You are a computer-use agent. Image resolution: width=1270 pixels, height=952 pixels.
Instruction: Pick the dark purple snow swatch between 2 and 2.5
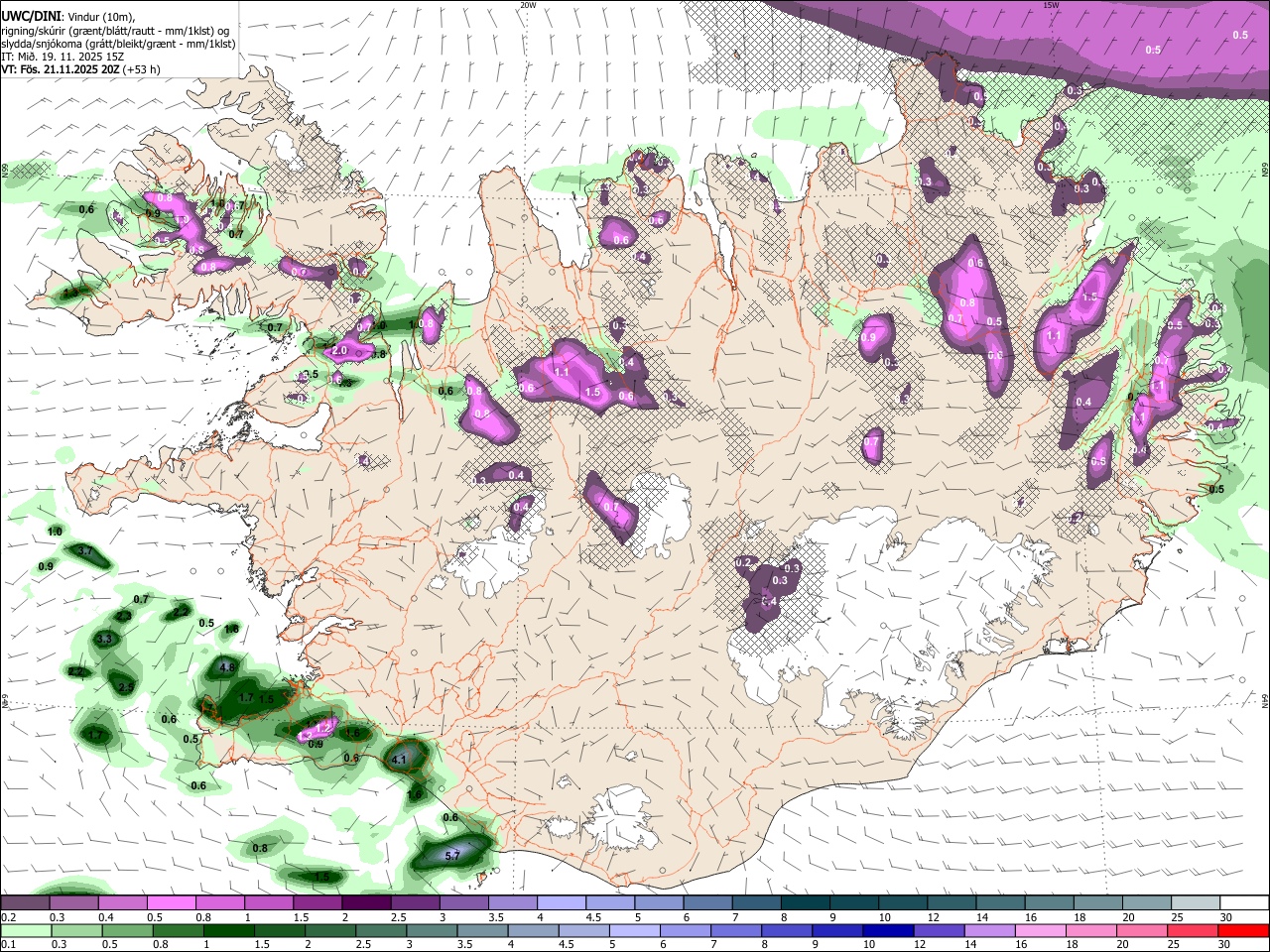click(365, 902)
